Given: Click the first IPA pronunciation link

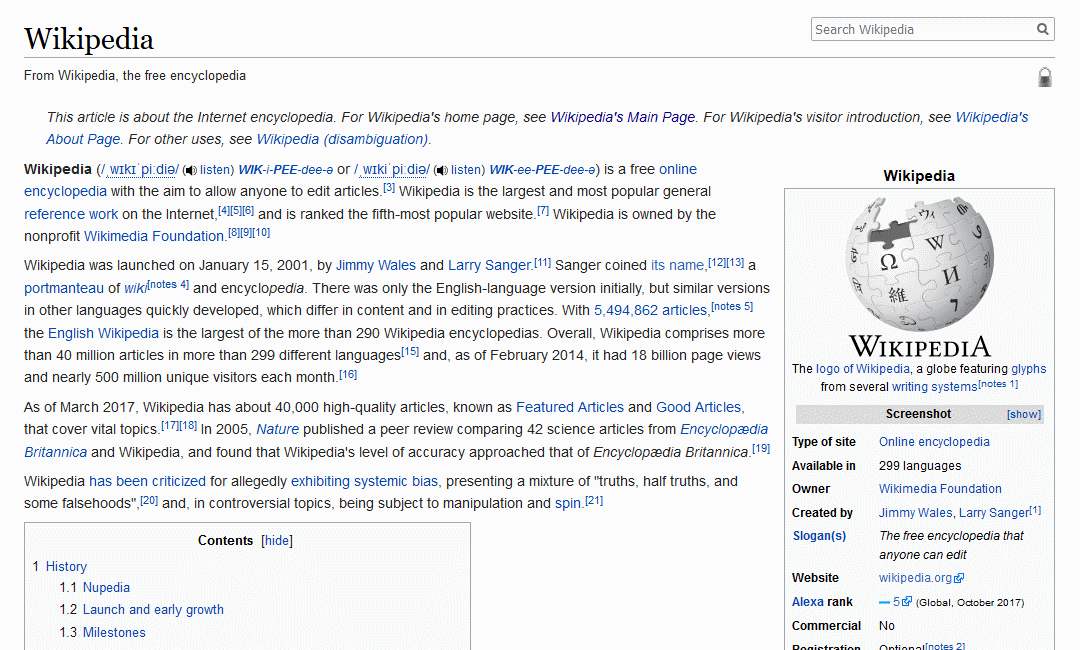Looking at the screenshot, I should (x=141, y=169).
